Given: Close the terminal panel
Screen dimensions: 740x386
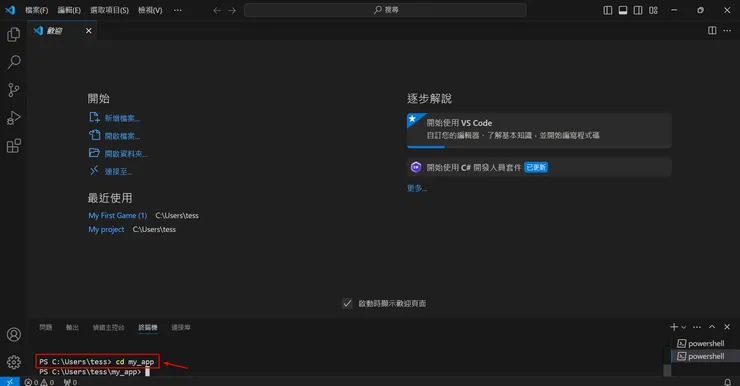Looking at the screenshot, I should [x=727, y=327].
